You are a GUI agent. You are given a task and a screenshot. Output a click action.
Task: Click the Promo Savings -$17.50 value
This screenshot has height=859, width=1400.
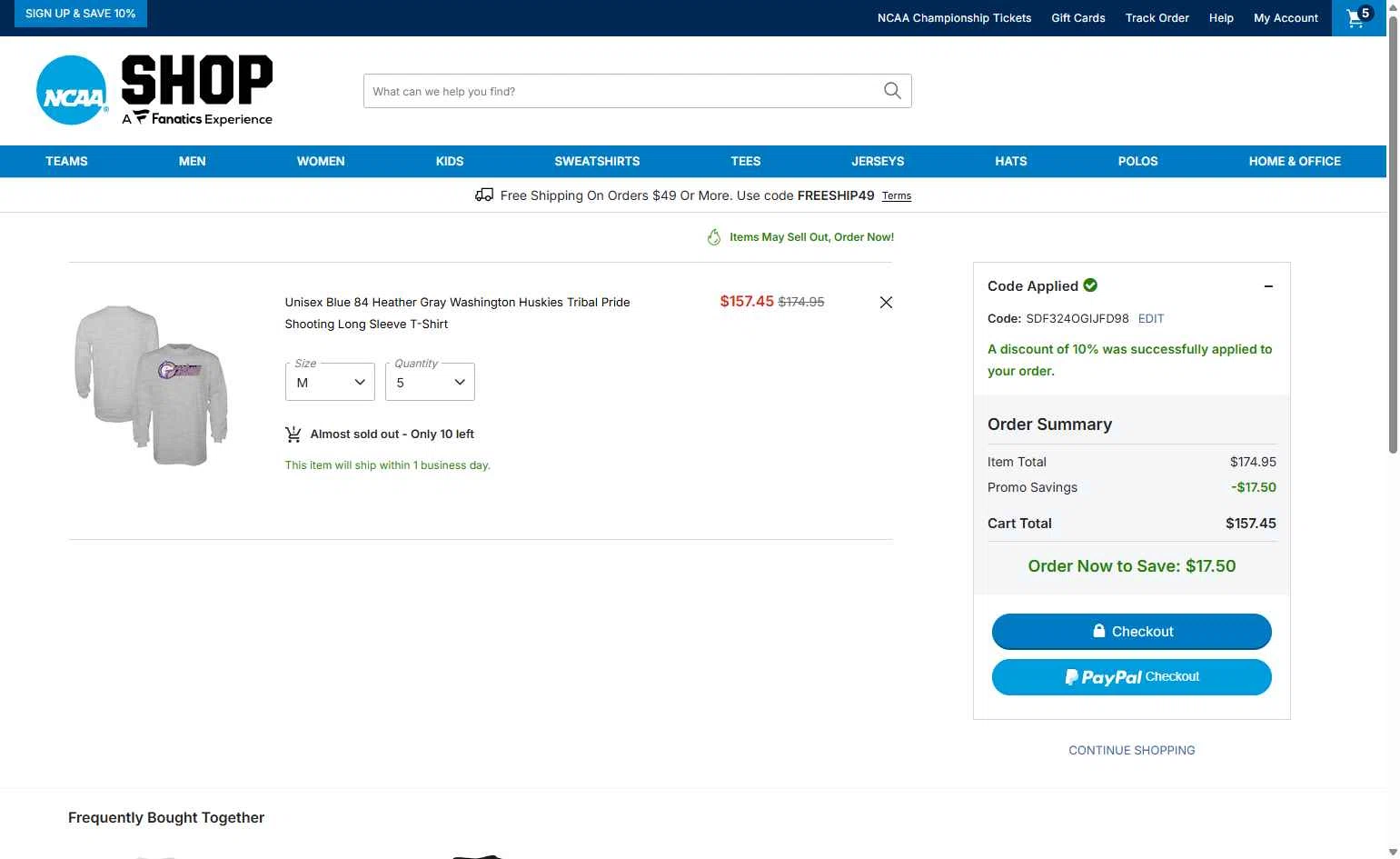click(1253, 487)
